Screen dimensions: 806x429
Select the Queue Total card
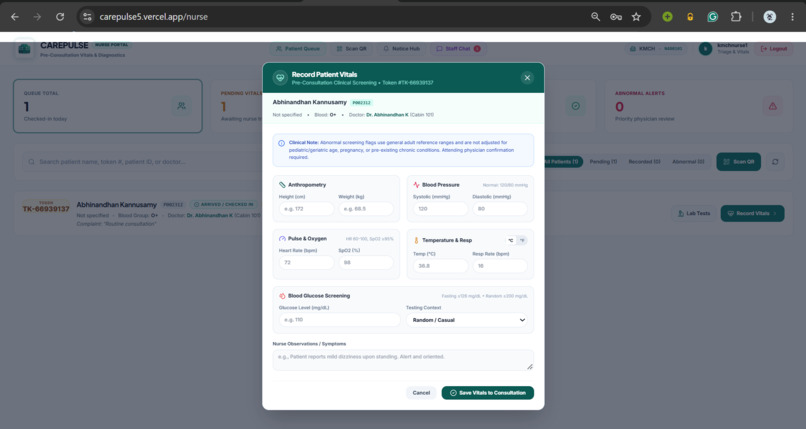tap(108, 106)
